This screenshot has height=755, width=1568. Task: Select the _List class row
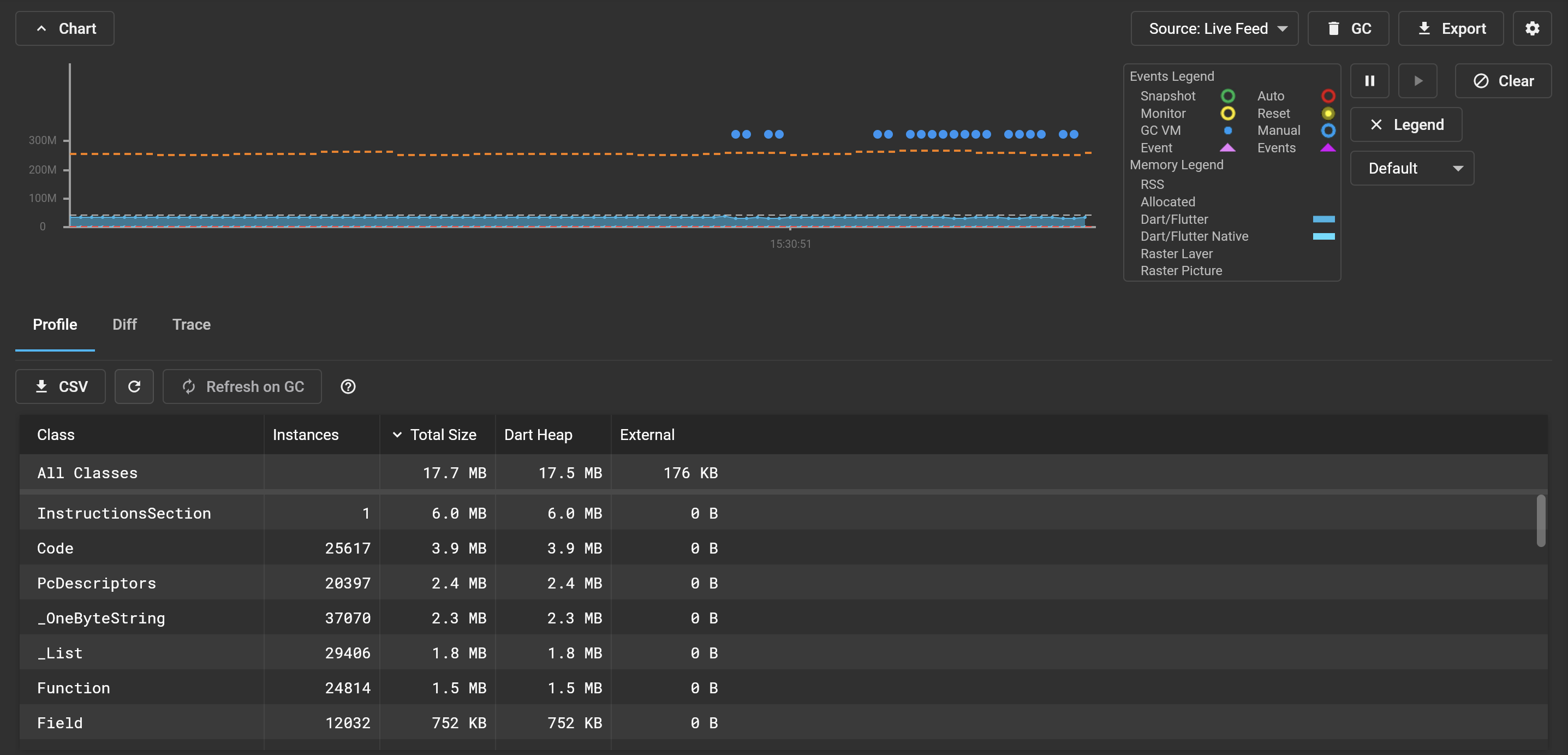[x=783, y=653]
